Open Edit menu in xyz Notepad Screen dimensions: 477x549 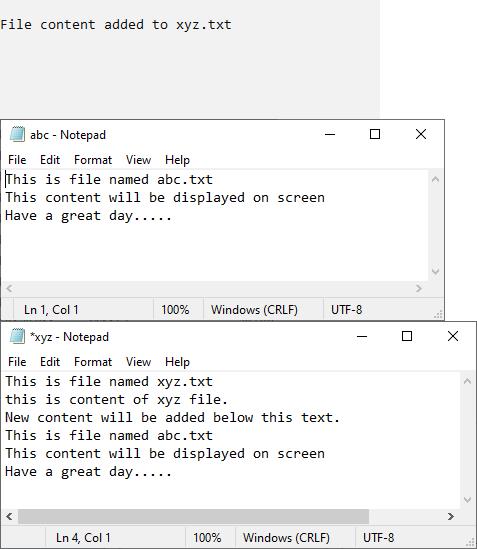tap(50, 362)
